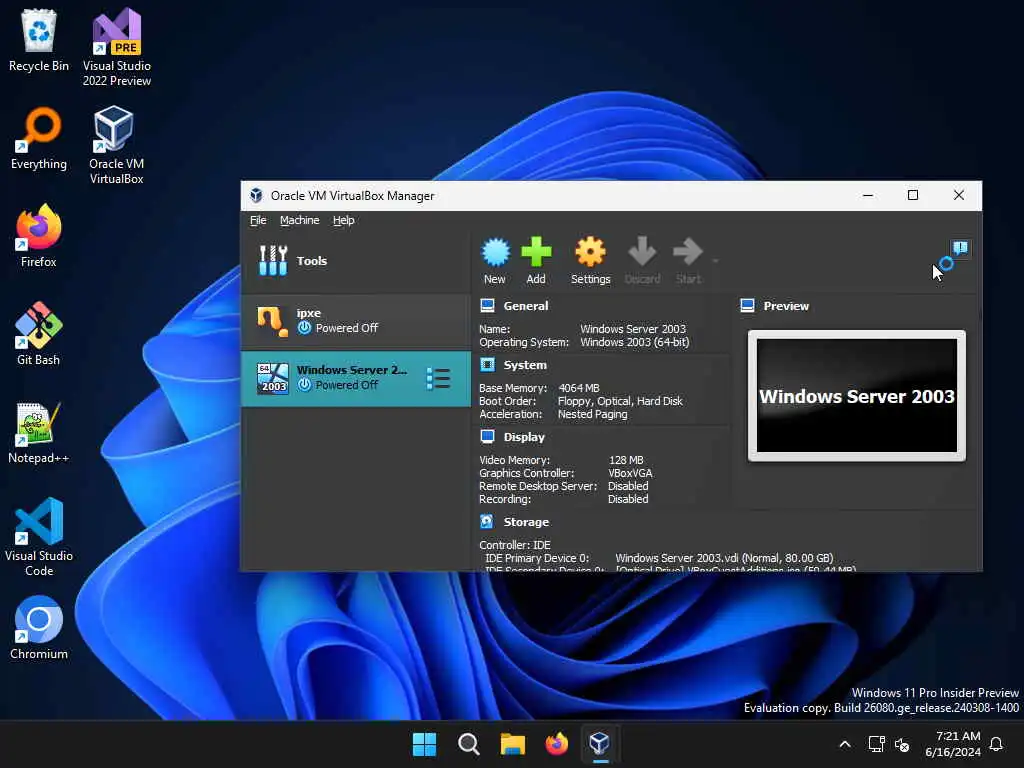1024x768 pixels.
Task: Select the Windows Server 2003 machine entry
Action: [356, 379]
